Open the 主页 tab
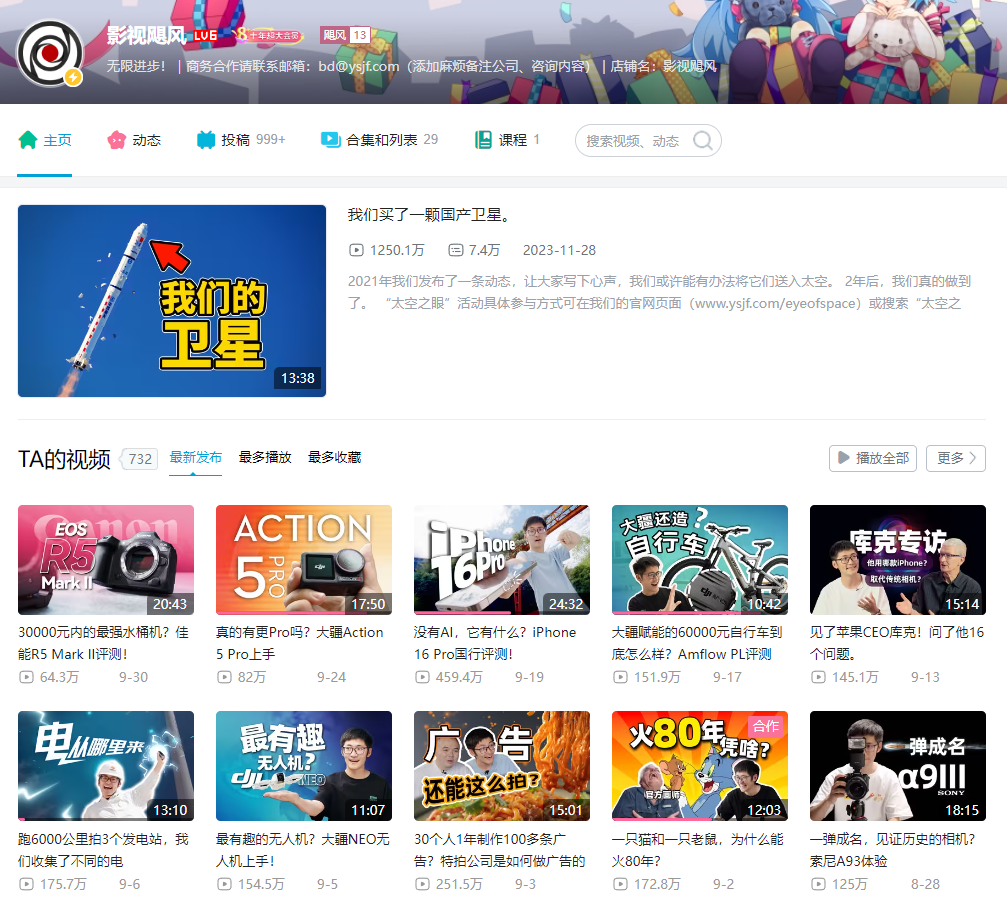Image resolution: width=1007 pixels, height=911 pixels. pos(44,140)
